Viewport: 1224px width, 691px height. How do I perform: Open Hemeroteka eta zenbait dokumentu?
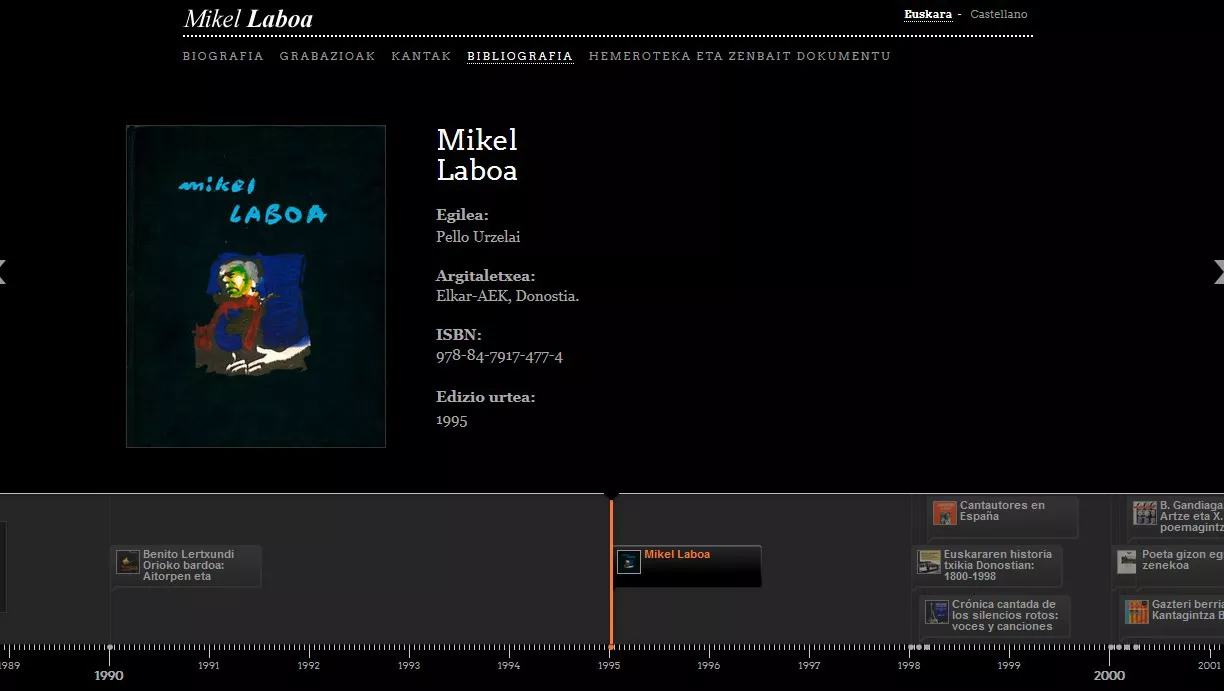click(739, 56)
